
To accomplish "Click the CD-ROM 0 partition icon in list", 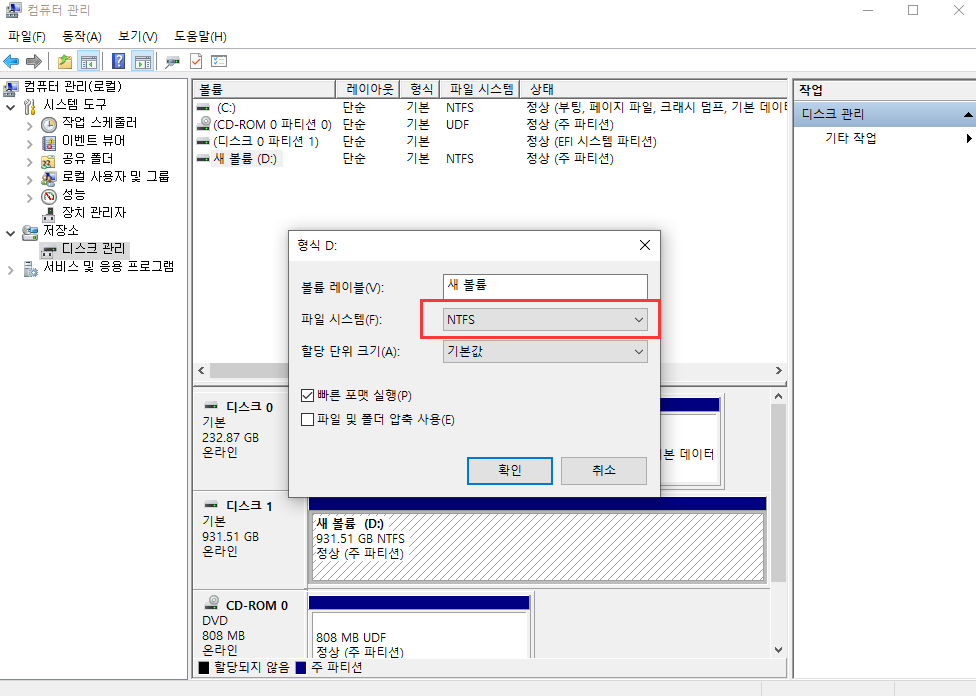I will point(203,124).
